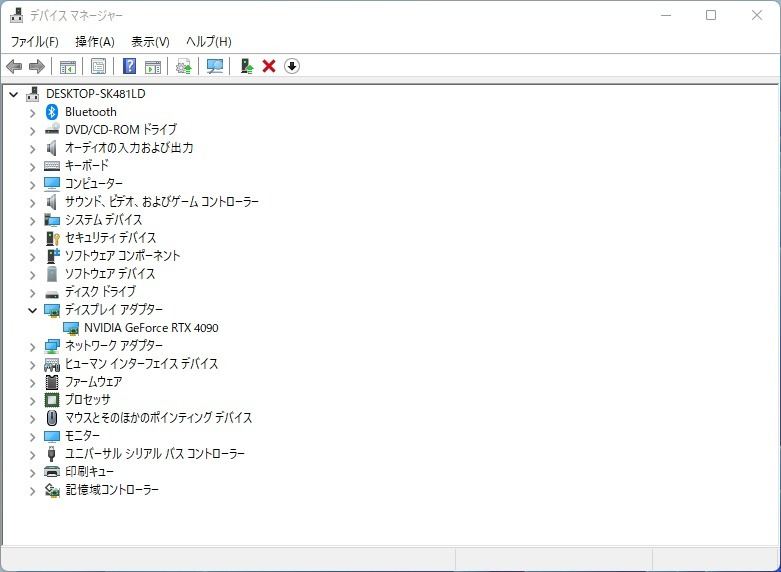This screenshot has height=572, width=781.
Task: Click the 記憶域コントローラー icon
Action: click(x=52, y=490)
